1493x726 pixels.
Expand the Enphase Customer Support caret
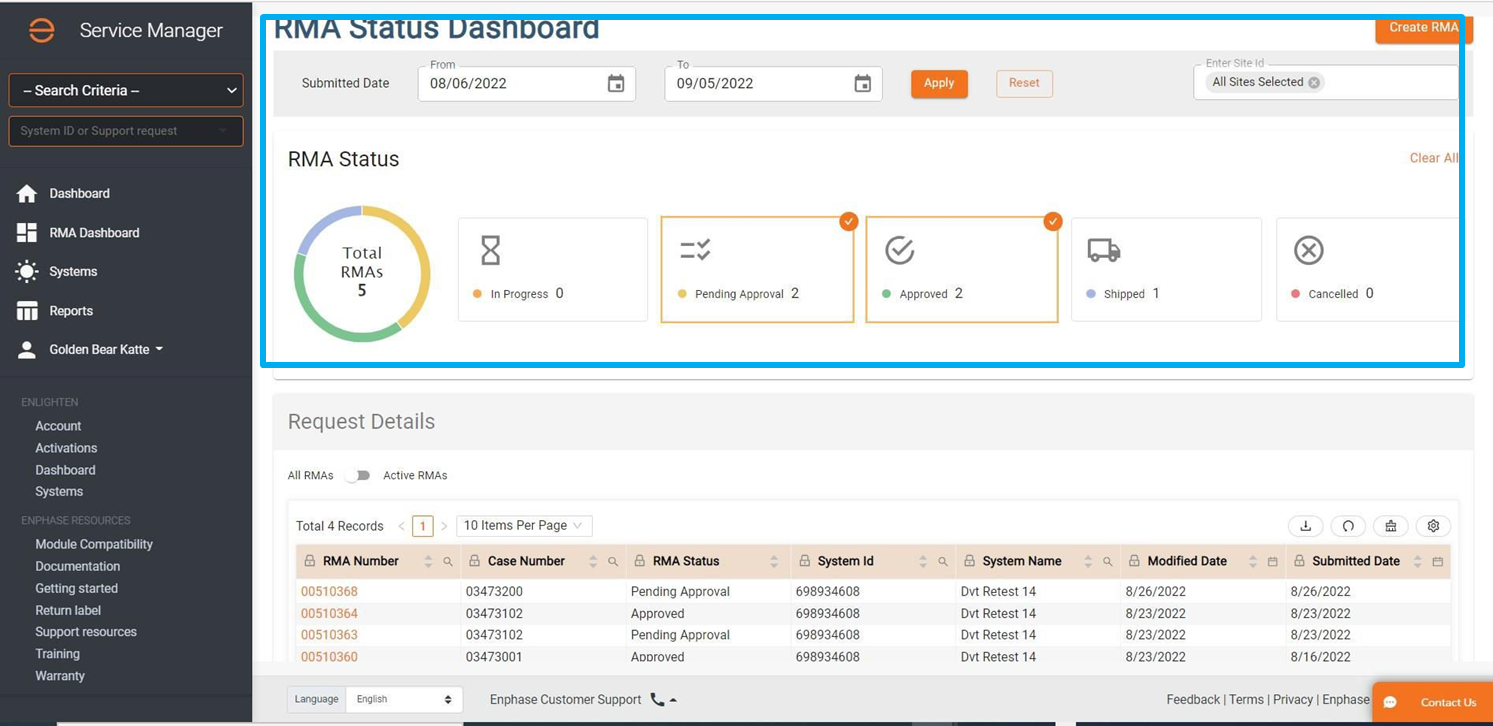[674, 700]
